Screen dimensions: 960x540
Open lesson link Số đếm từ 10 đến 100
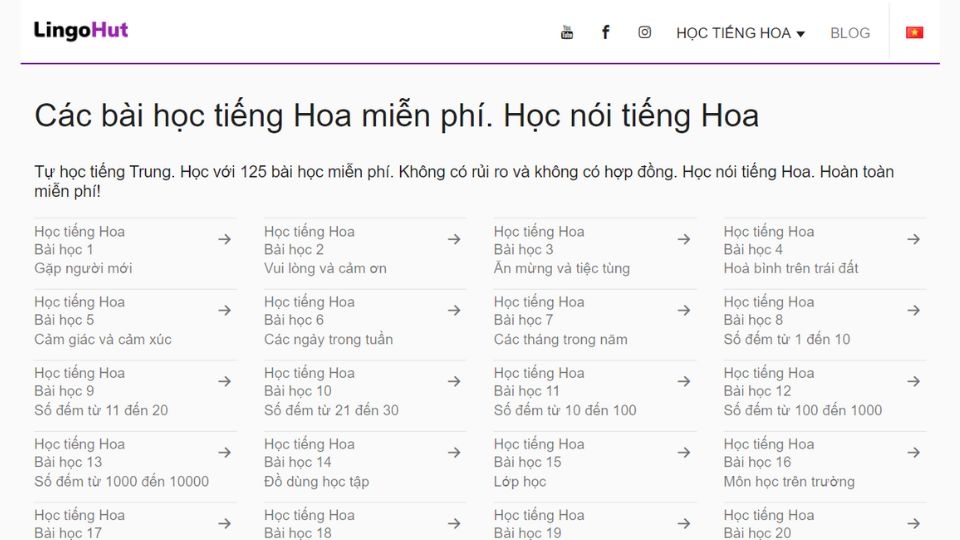[x=565, y=410]
